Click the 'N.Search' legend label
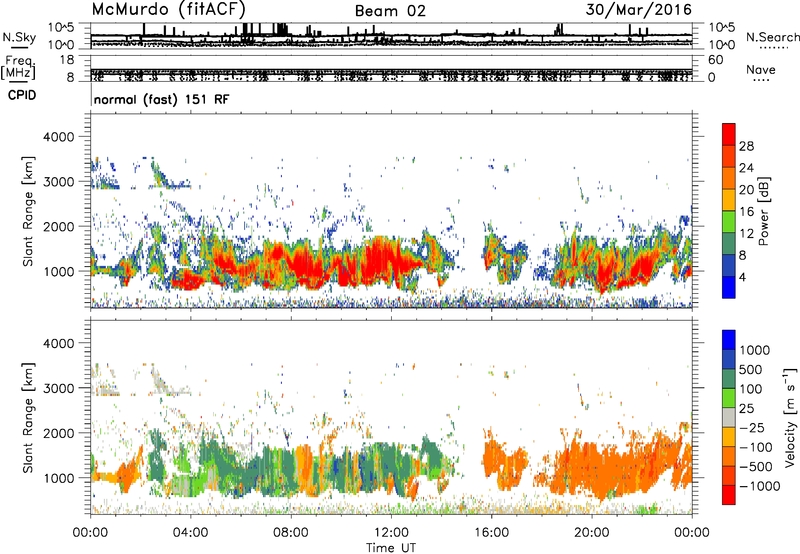Viewport: 800px width, 554px height. pos(773,37)
